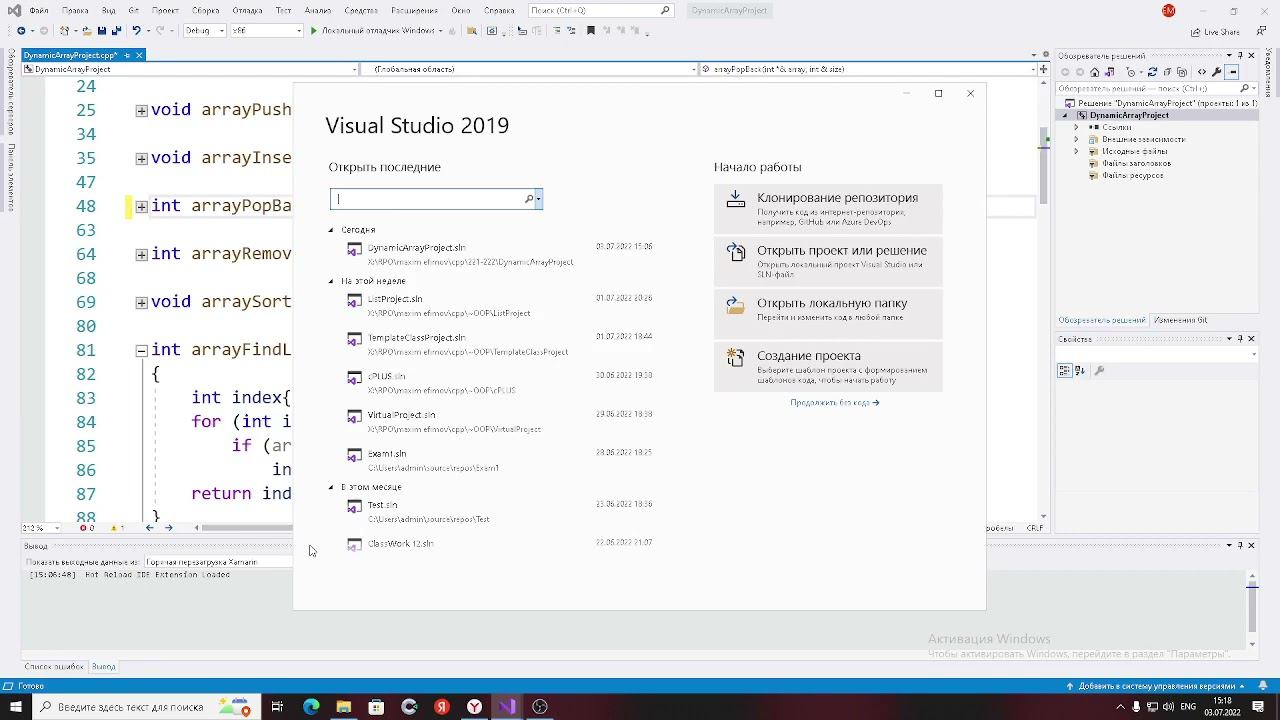Open File Explorer from the taskbar

(x=344, y=707)
